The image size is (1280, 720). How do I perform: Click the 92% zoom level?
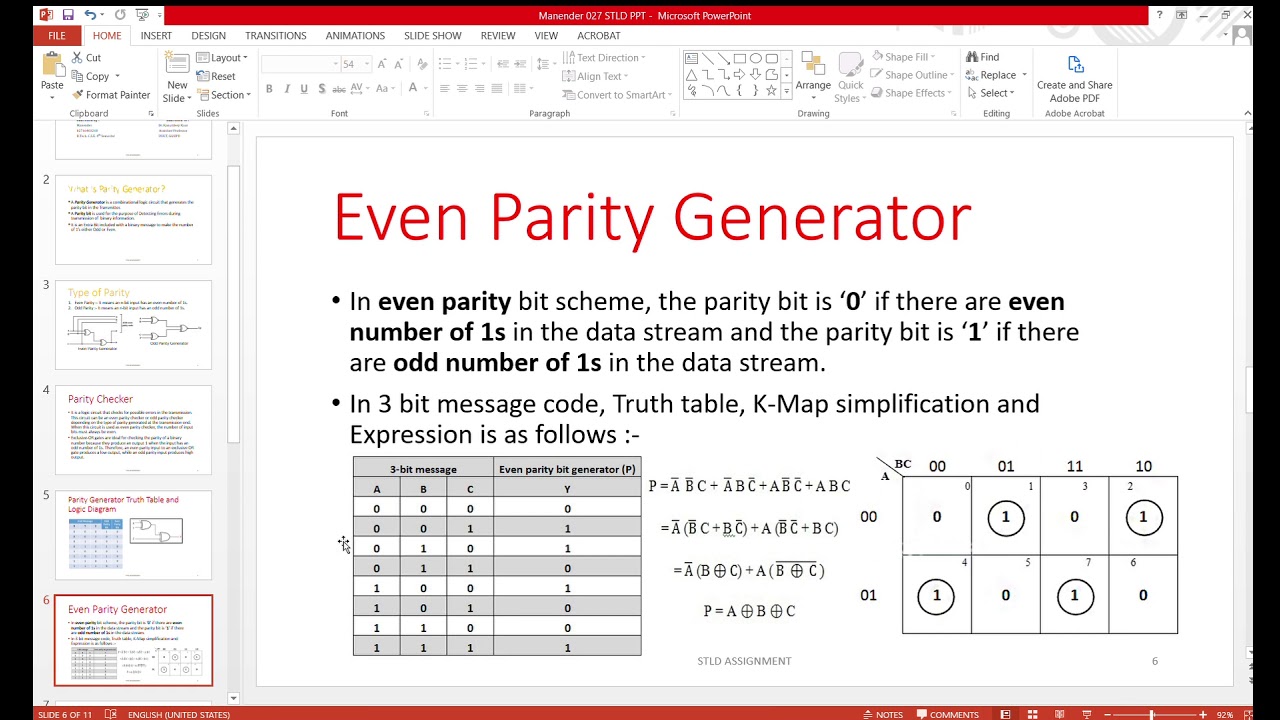pos(1225,714)
